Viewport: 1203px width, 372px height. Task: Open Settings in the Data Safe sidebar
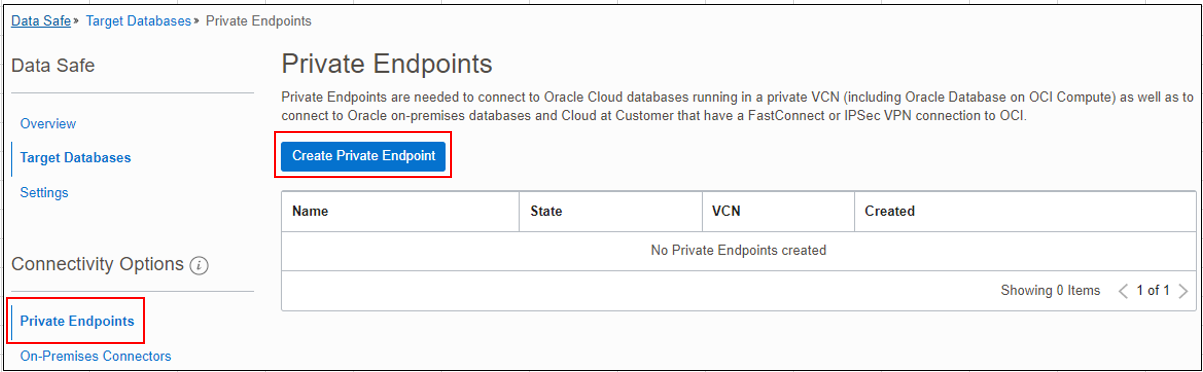[x=44, y=192]
